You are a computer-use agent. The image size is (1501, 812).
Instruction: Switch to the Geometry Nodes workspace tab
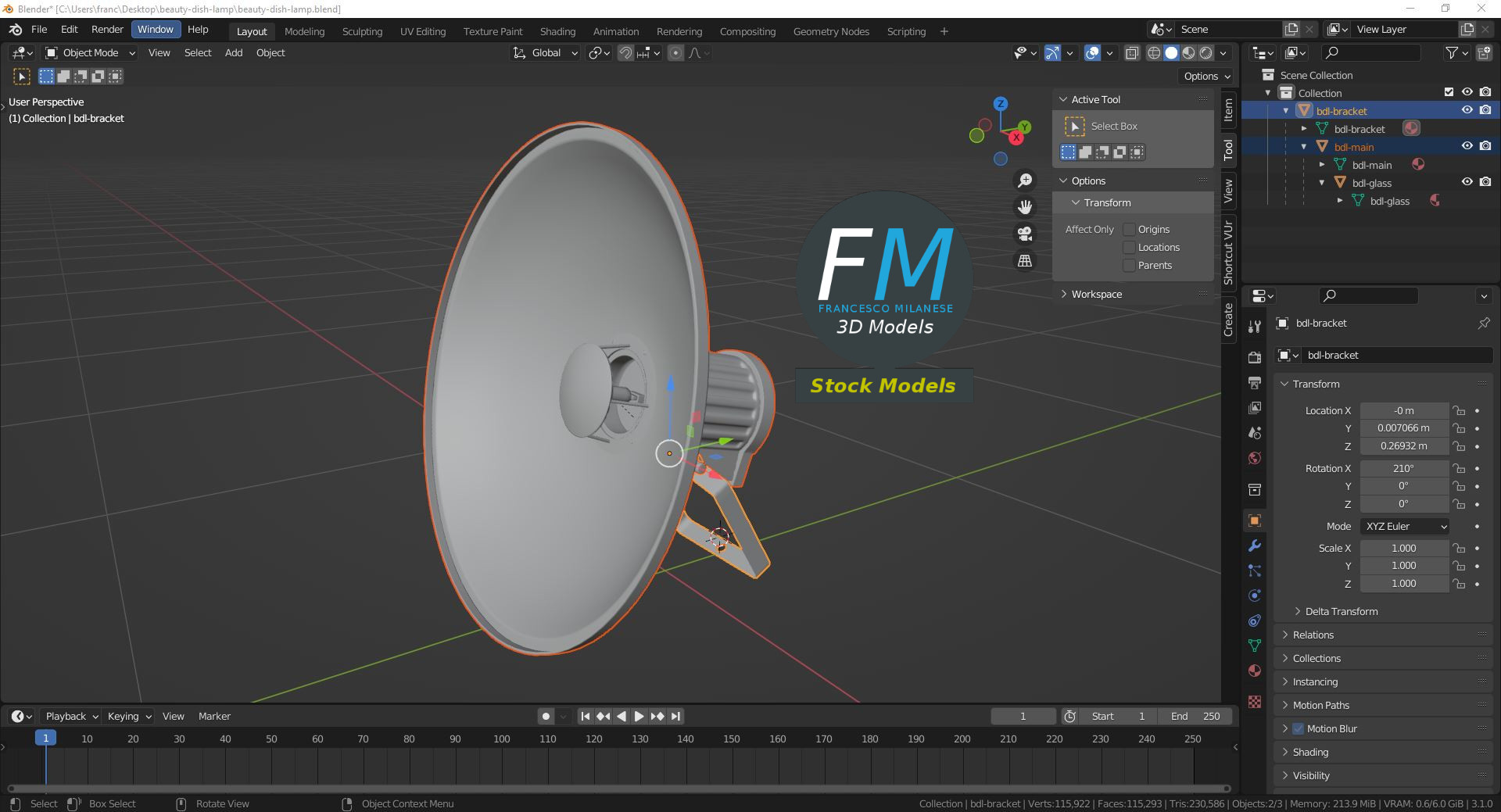831,32
